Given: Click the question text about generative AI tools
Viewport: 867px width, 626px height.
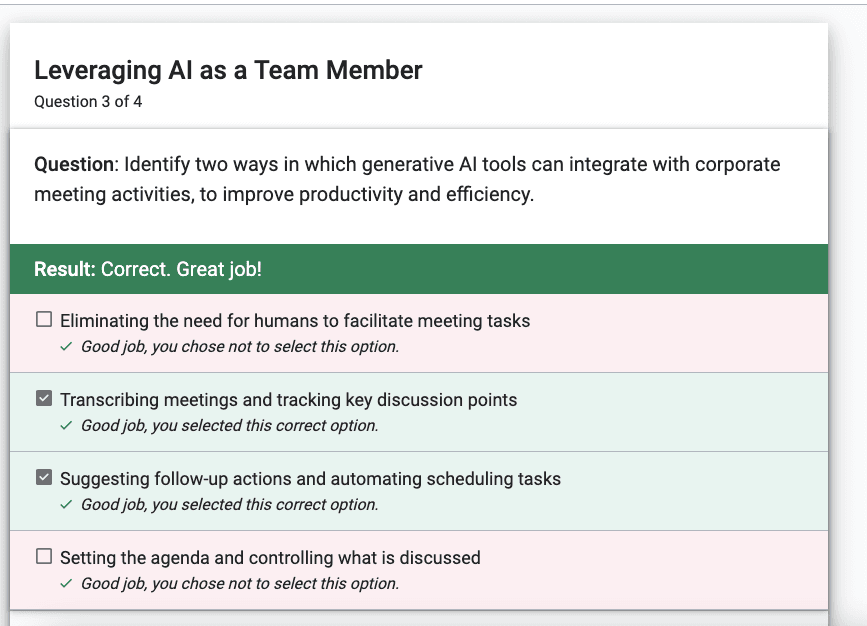Looking at the screenshot, I should [x=408, y=179].
